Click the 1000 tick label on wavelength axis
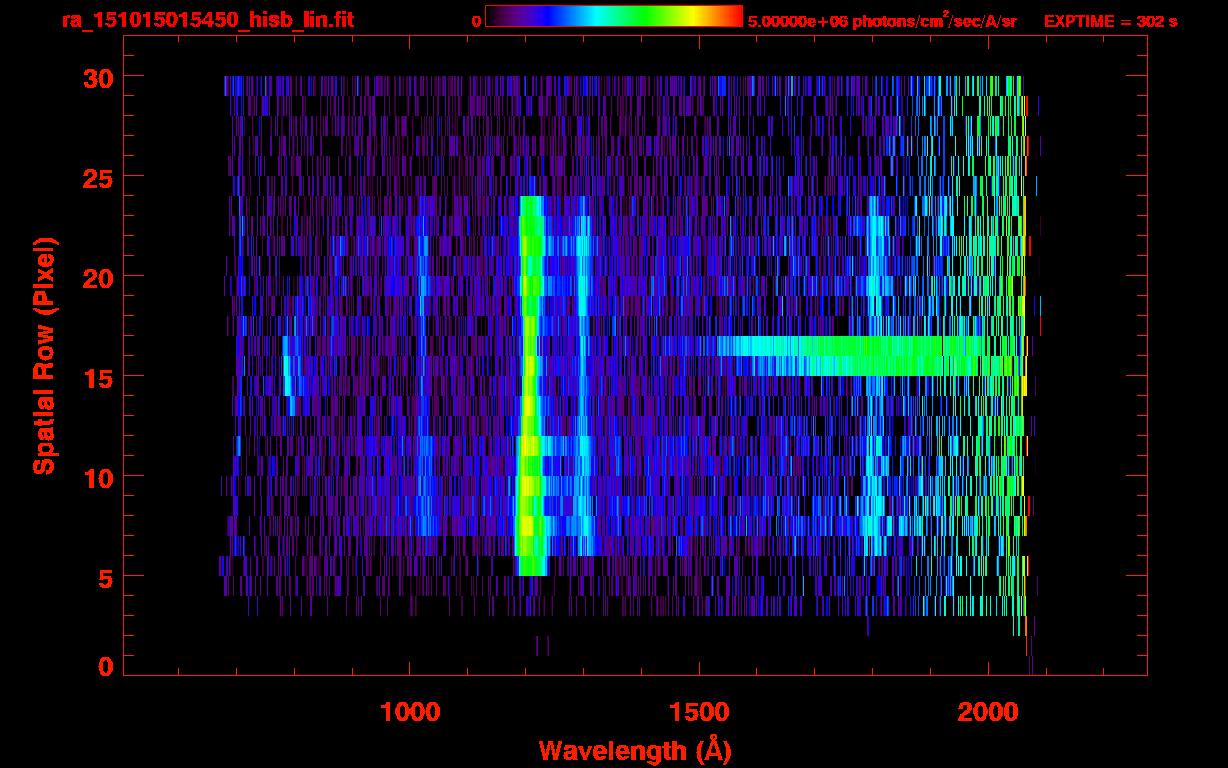The image size is (1228, 768). click(410, 713)
